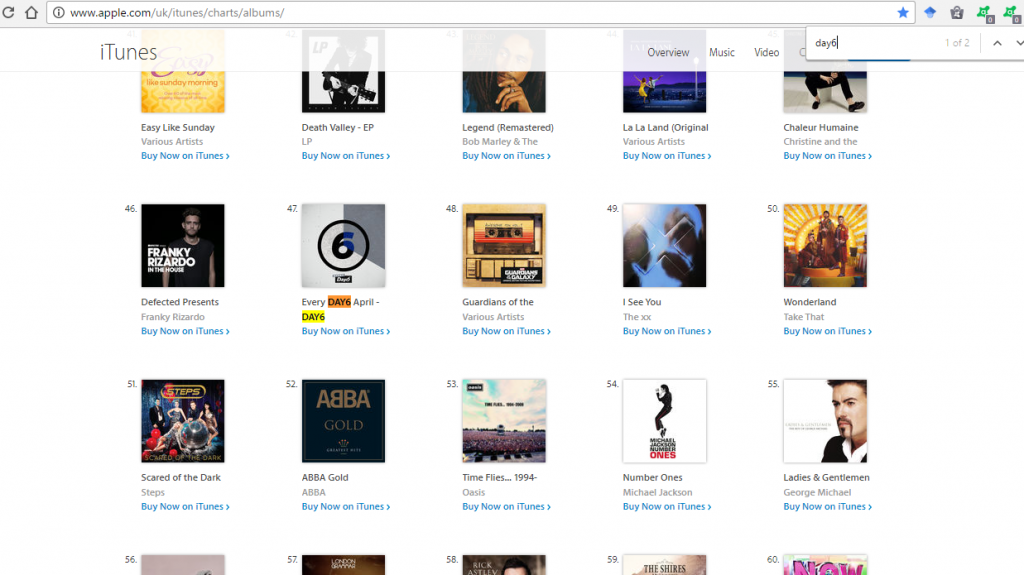Go to previous find result
1024x575 pixels.
pyautogui.click(x=997, y=43)
